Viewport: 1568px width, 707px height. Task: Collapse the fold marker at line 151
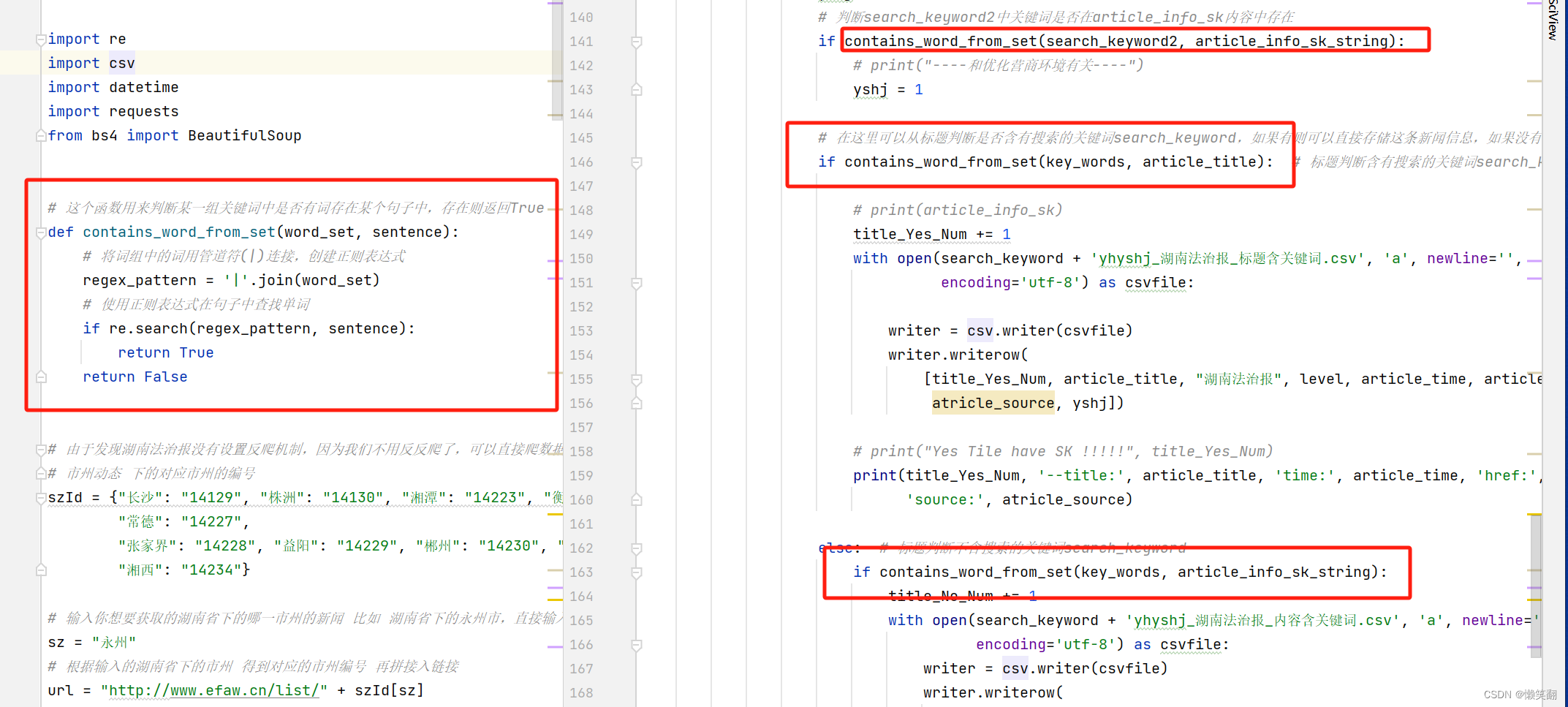637,284
